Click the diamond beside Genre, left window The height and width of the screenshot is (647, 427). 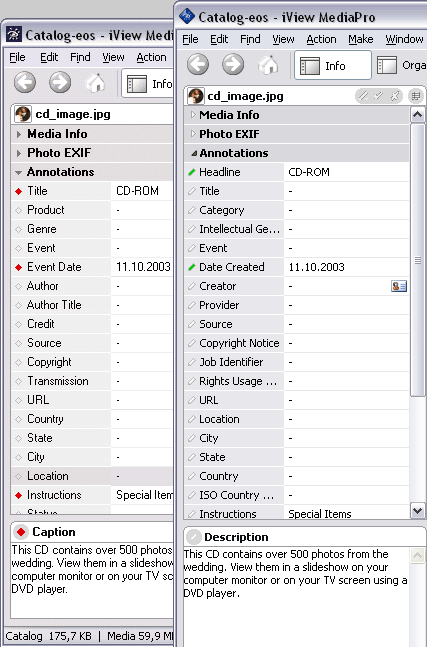pyautogui.click(x=18, y=229)
